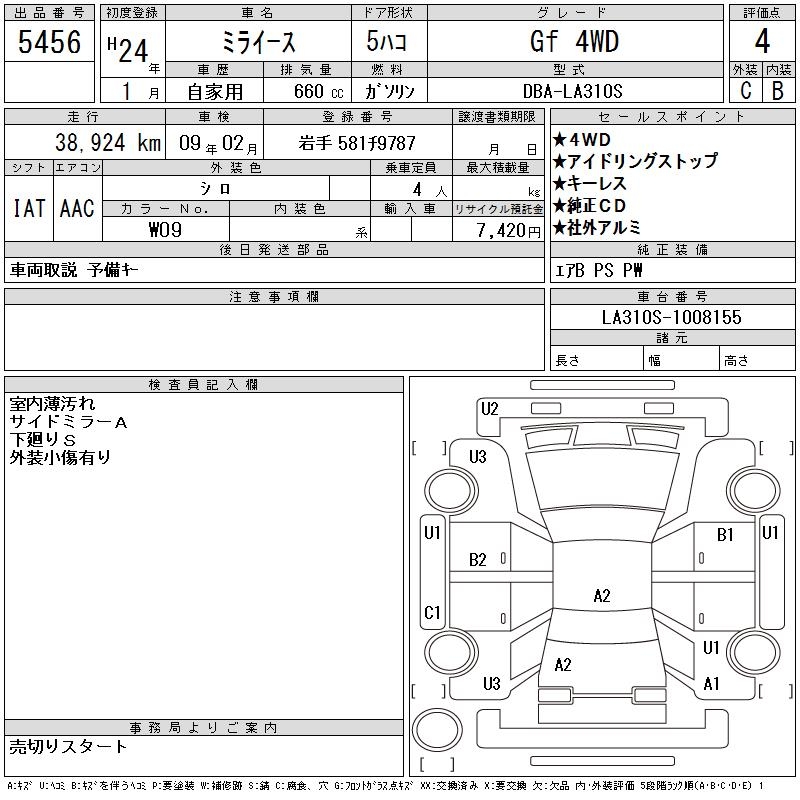
Task: Select the B2 dent marker on the car diagram
Action: click(478, 560)
